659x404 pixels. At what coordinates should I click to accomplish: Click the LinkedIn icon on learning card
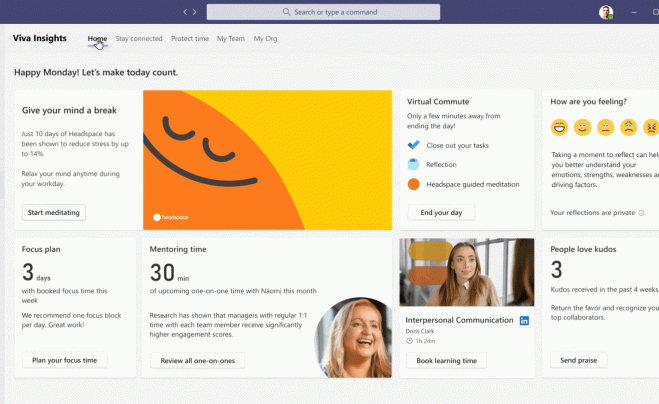pos(524,321)
